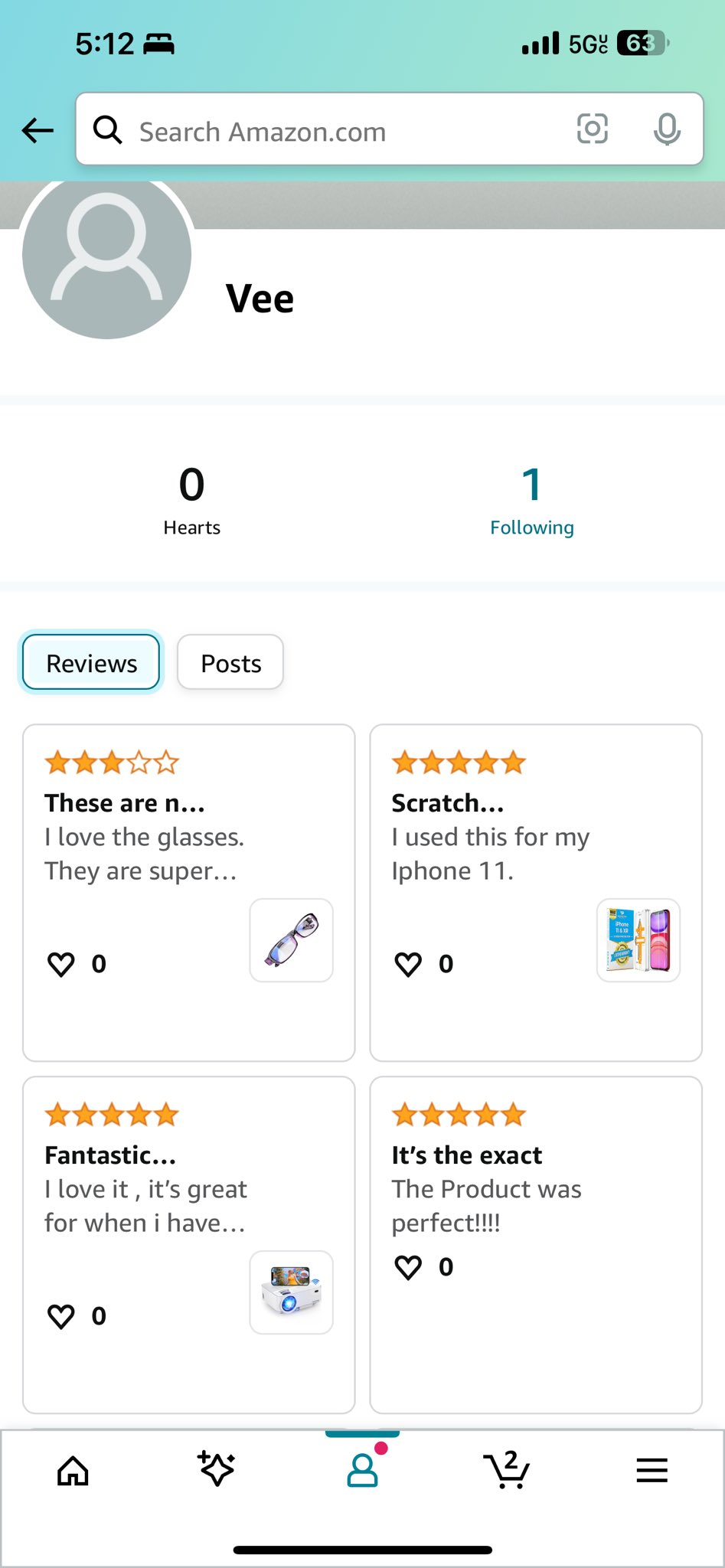The height and width of the screenshot is (1568, 725).
Task: Tap the microphone voice search icon
Action: [667, 129]
